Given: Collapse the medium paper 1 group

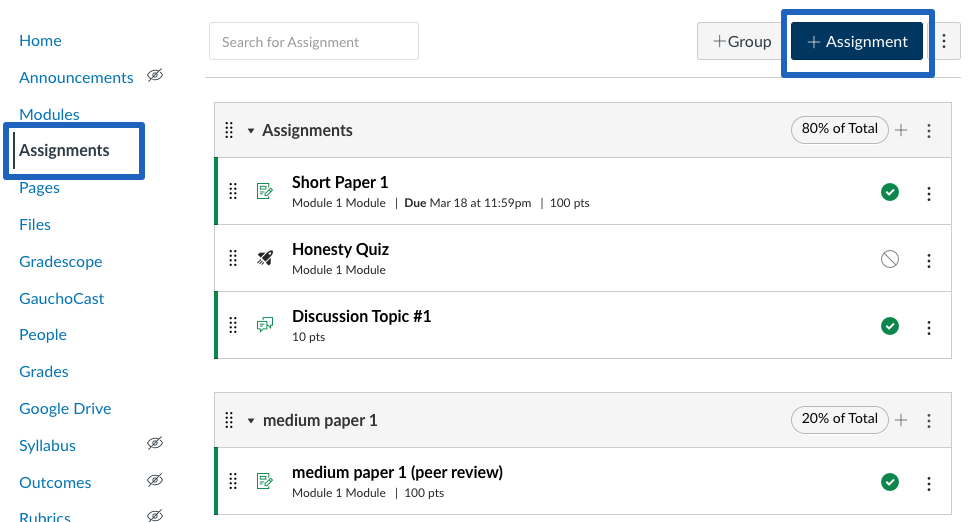Looking at the screenshot, I should (251, 420).
